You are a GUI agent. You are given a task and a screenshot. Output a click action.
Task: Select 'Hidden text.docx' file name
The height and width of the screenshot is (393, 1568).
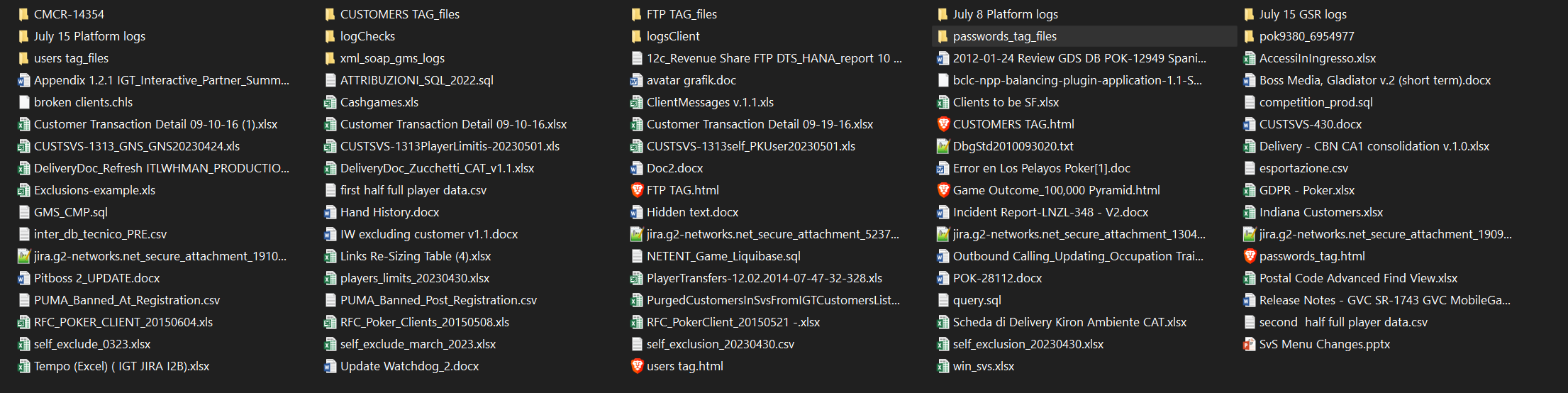(692, 212)
